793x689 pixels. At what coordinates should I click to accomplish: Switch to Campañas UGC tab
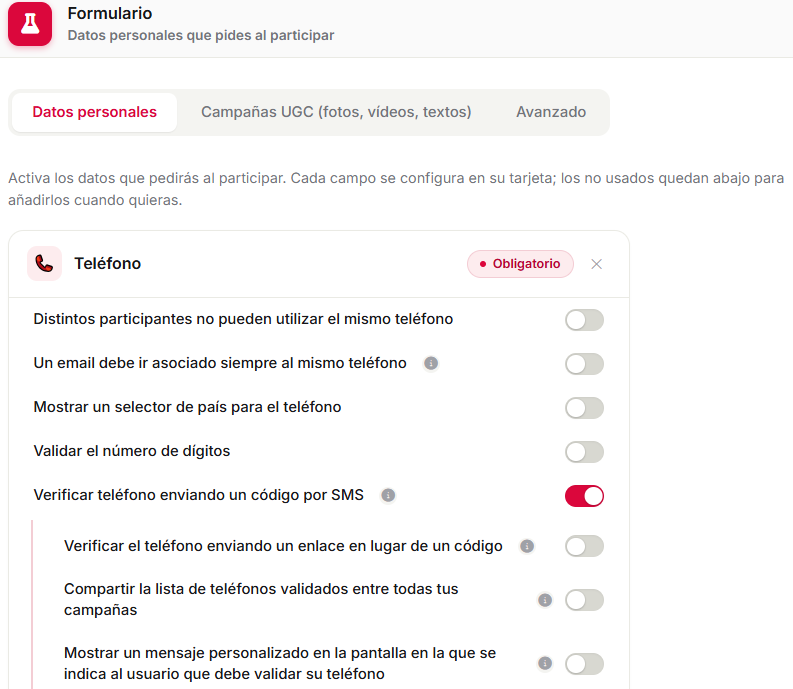point(336,112)
